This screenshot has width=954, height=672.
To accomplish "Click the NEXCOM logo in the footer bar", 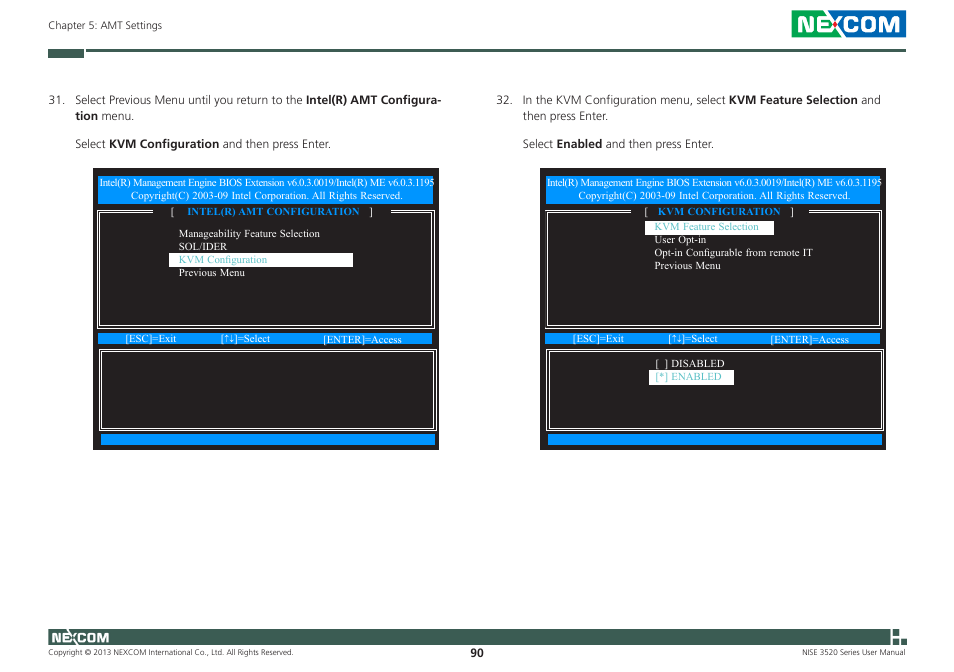I will (x=80, y=637).
